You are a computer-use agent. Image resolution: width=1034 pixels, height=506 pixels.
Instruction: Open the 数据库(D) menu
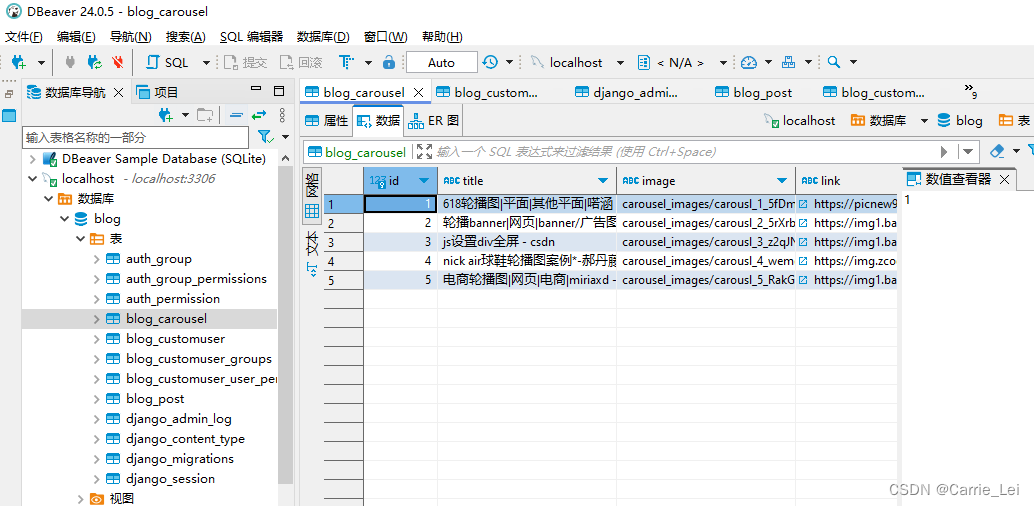pyautogui.click(x=323, y=37)
